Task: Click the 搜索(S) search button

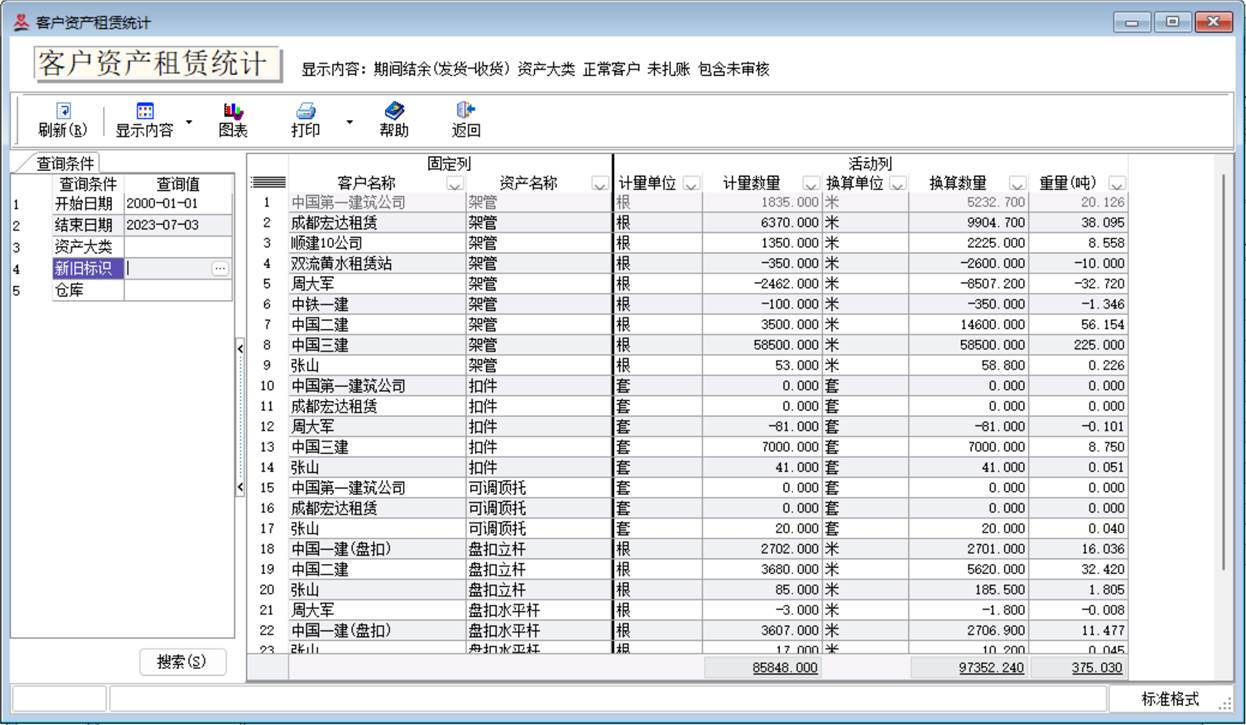Action: [x=182, y=662]
